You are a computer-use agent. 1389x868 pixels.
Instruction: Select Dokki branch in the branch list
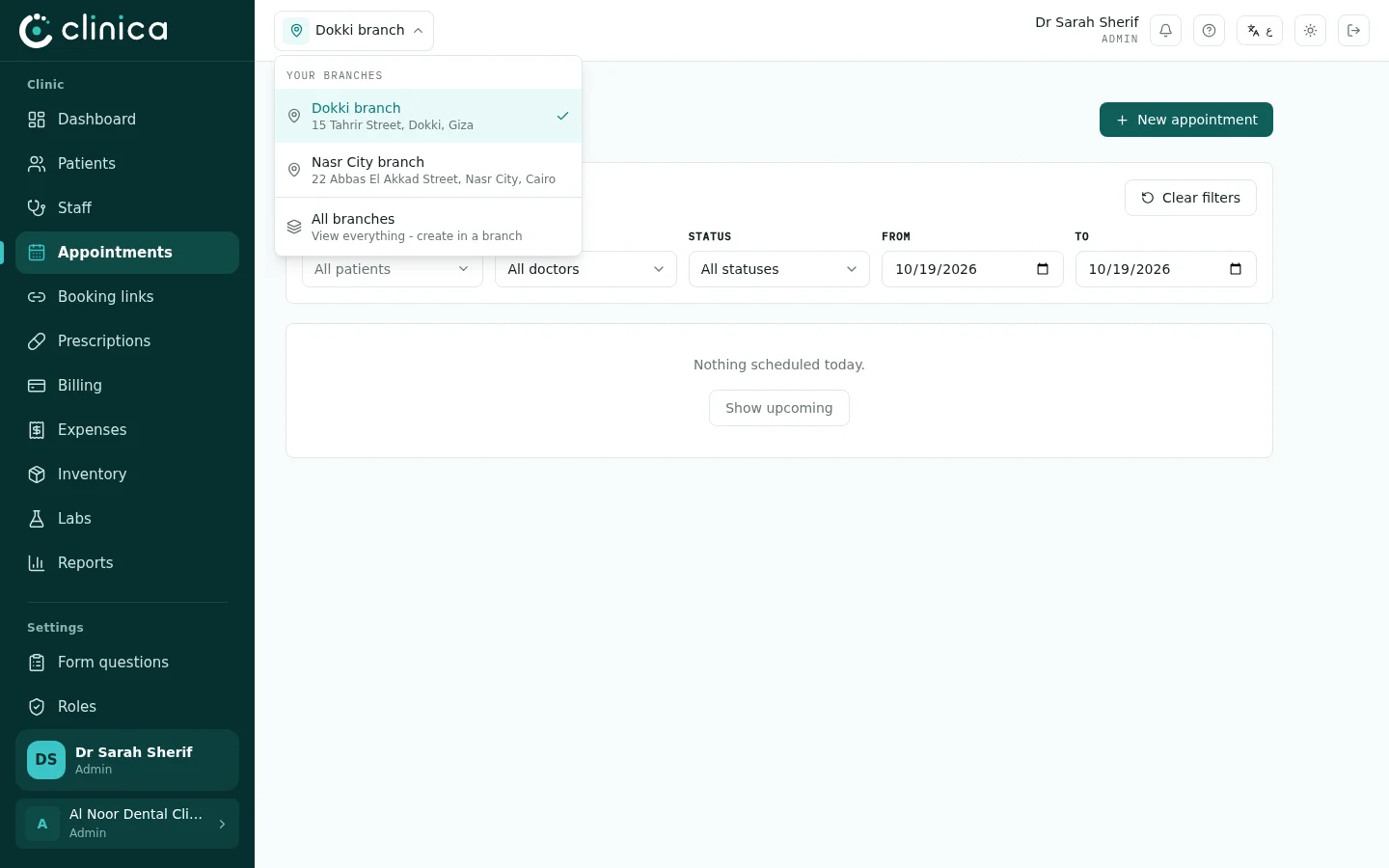click(428, 116)
